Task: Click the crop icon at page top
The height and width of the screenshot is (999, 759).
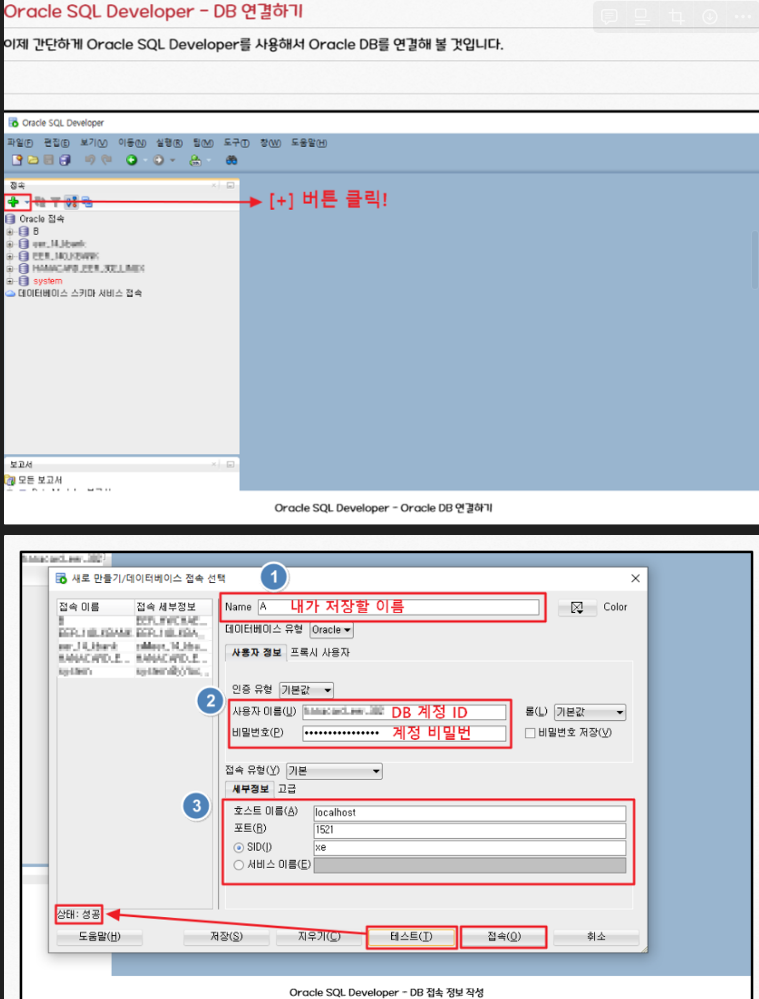Action: [x=676, y=17]
